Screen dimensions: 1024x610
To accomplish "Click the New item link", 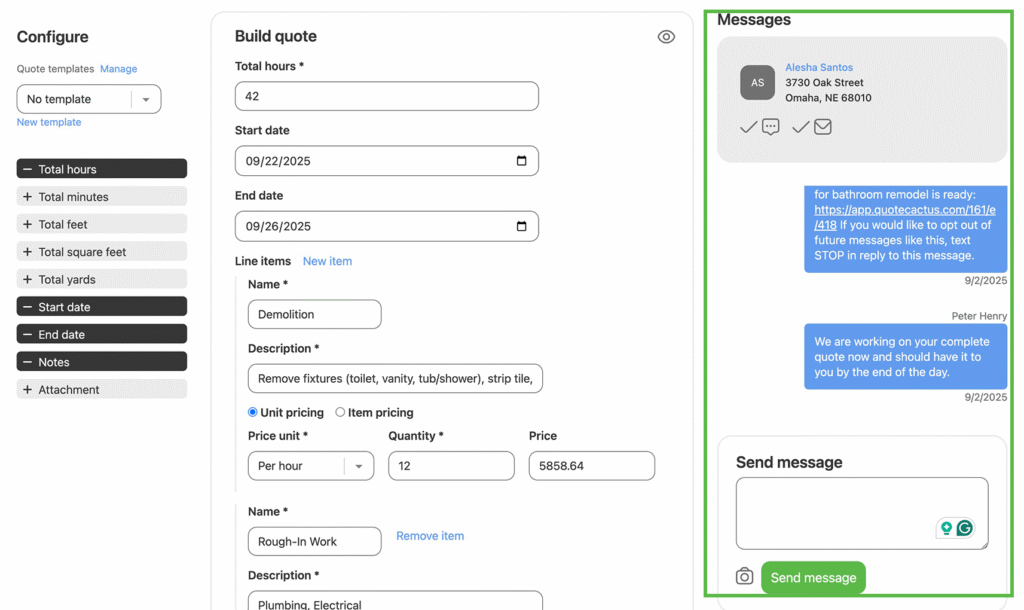I will point(327,261).
